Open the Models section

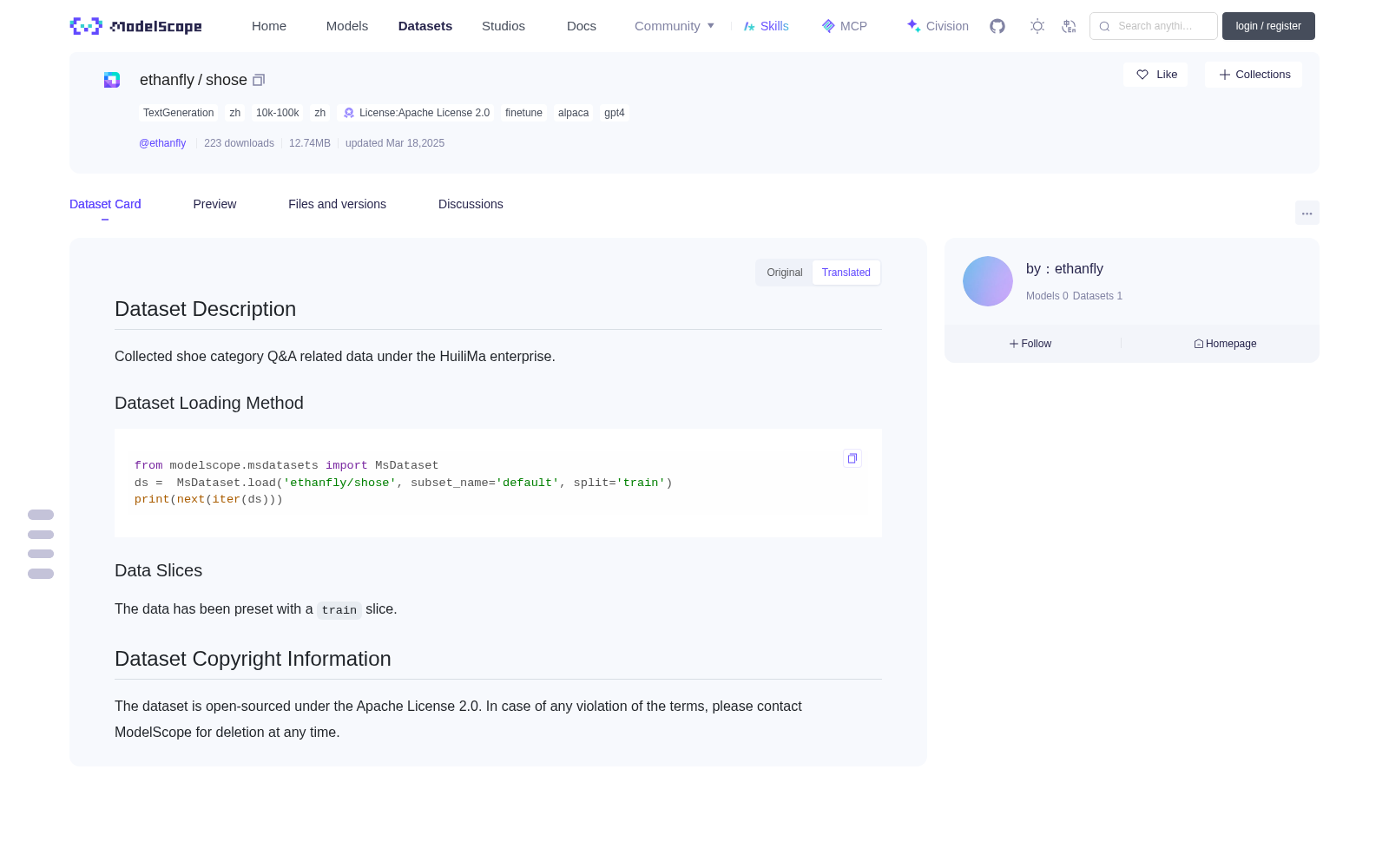pos(347,26)
